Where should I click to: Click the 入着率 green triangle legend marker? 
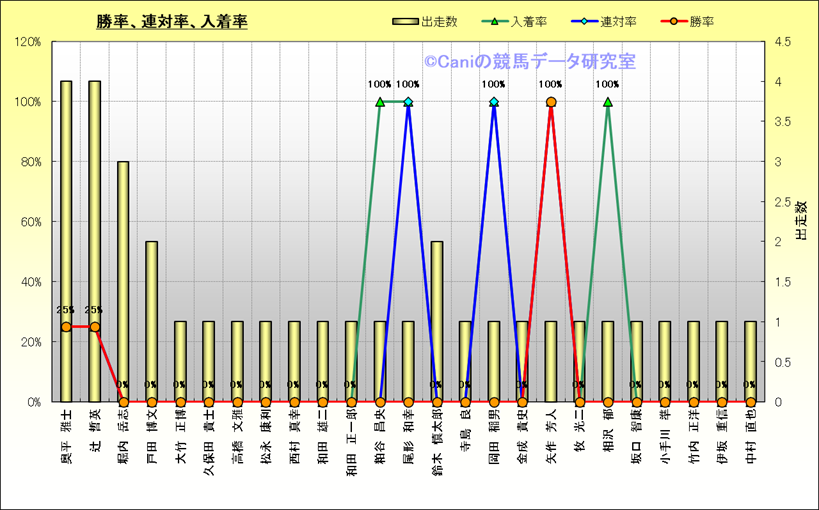click(x=495, y=22)
